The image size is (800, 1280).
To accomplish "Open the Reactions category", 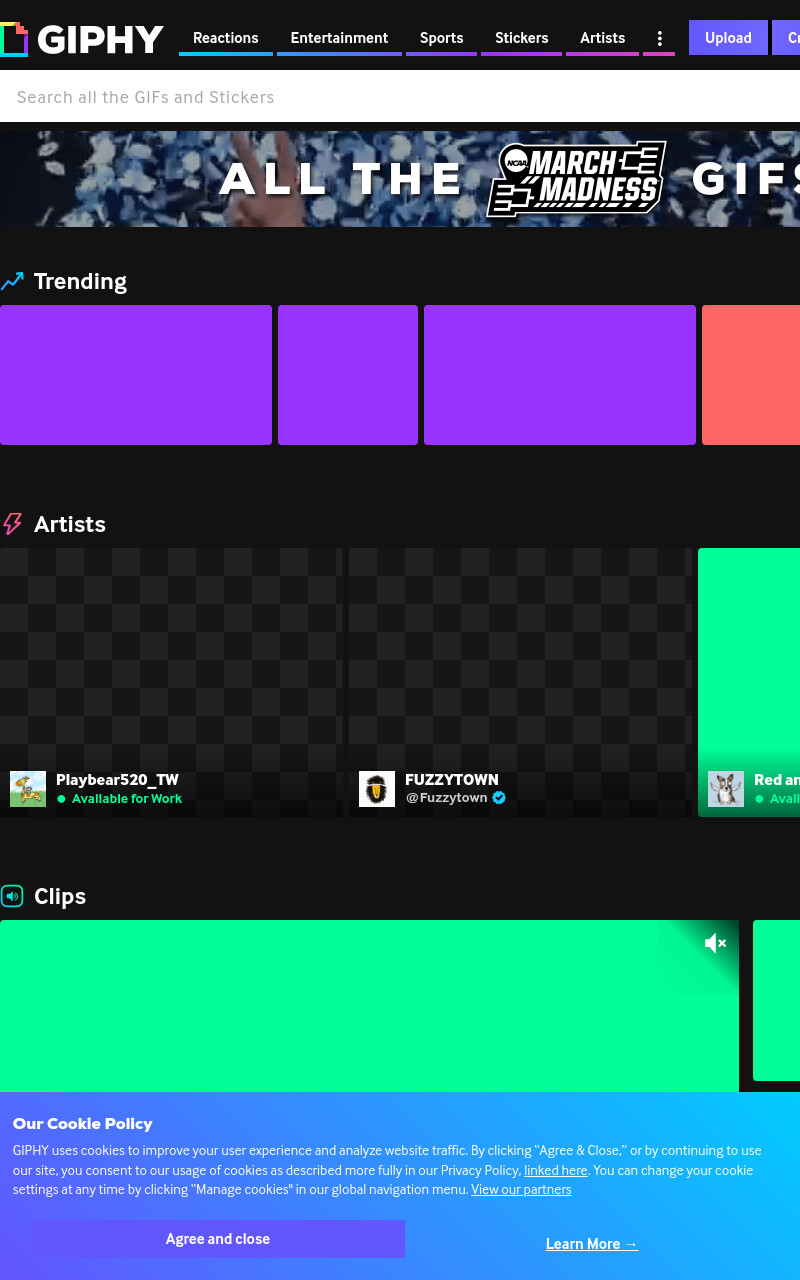I will point(226,38).
